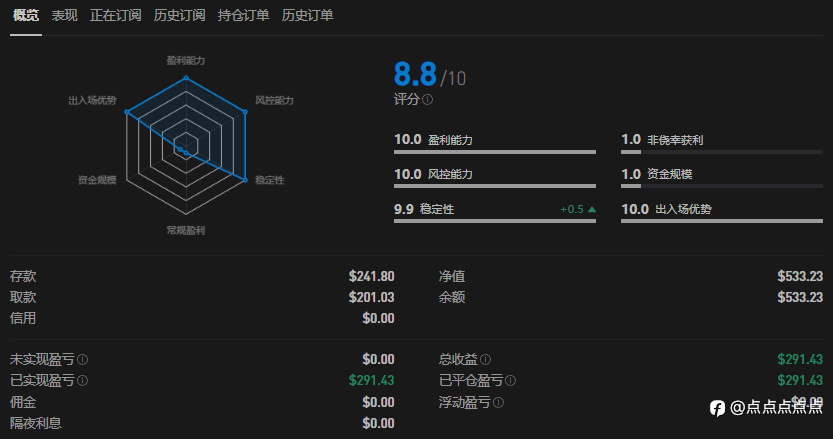The height and width of the screenshot is (439, 833).
Task: Click the 净值 value $533.23
Action: pyautogui.click(x=800, y=276)
